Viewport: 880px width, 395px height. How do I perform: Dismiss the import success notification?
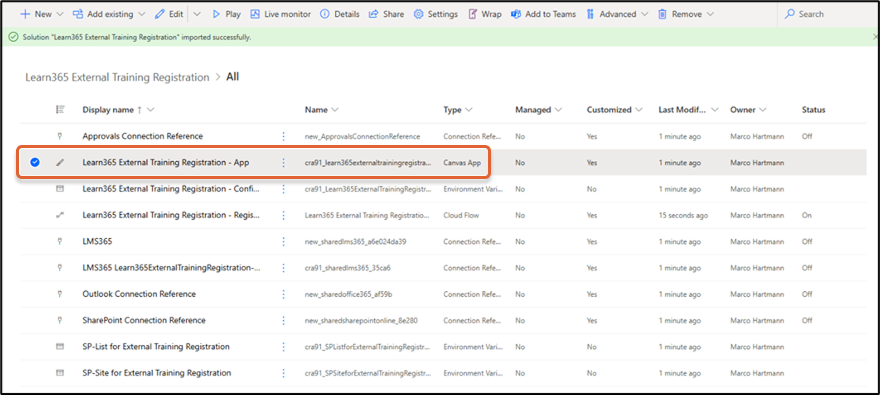(875, 36)
